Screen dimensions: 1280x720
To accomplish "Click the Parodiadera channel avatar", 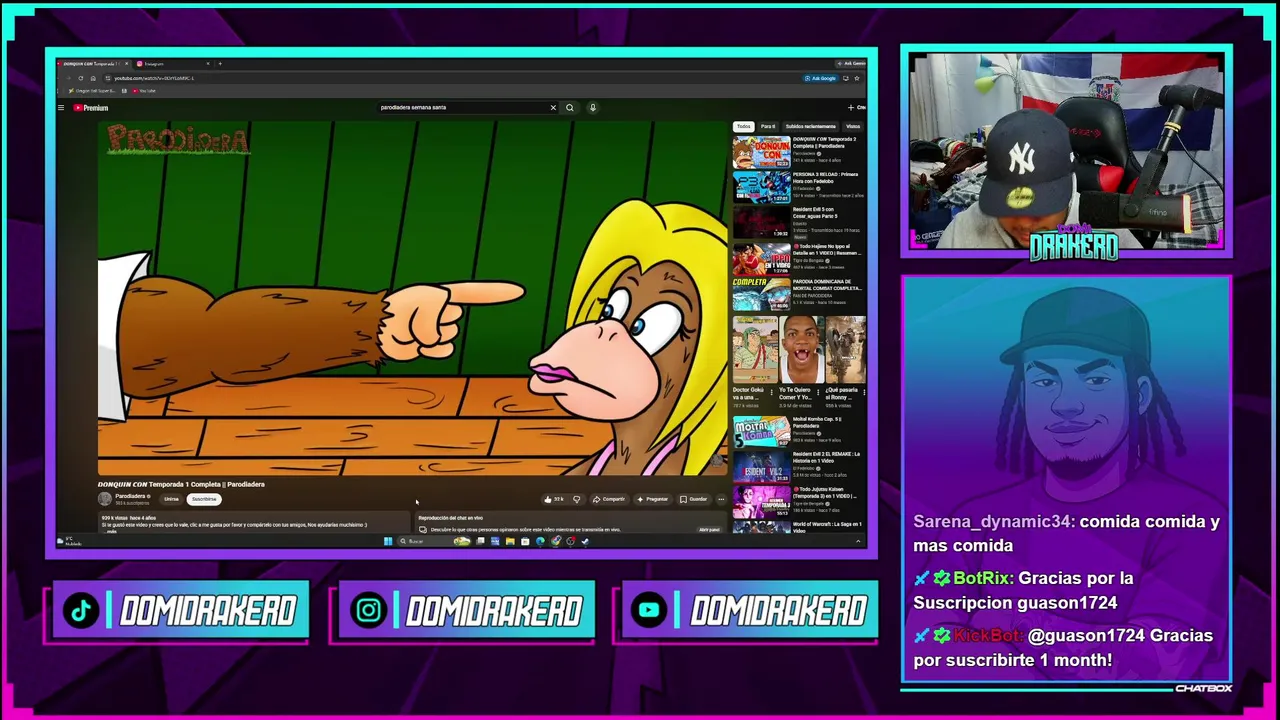I will (104, 498).
